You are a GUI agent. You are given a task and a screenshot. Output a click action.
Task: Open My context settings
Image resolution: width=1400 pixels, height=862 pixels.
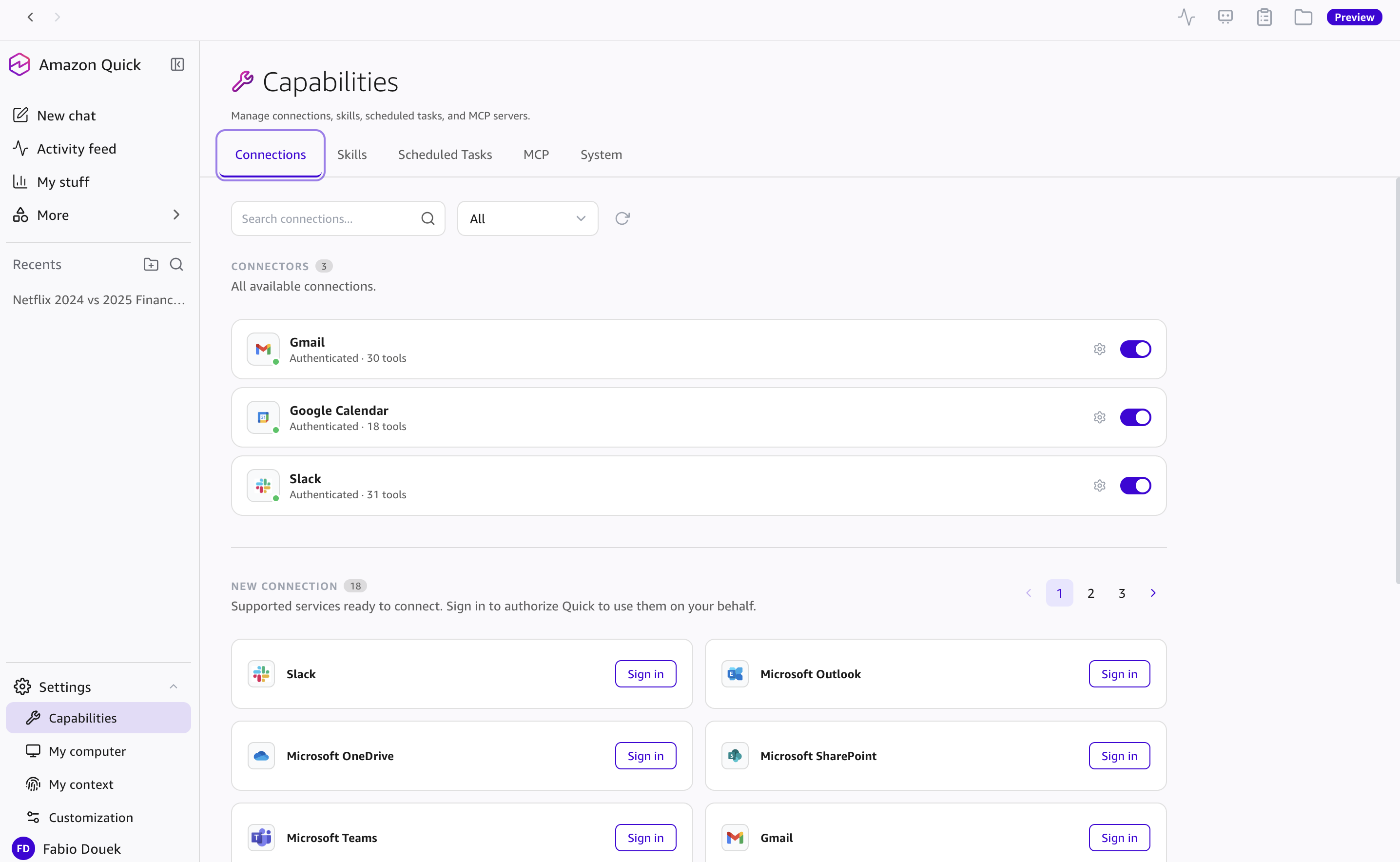(98, 784)
